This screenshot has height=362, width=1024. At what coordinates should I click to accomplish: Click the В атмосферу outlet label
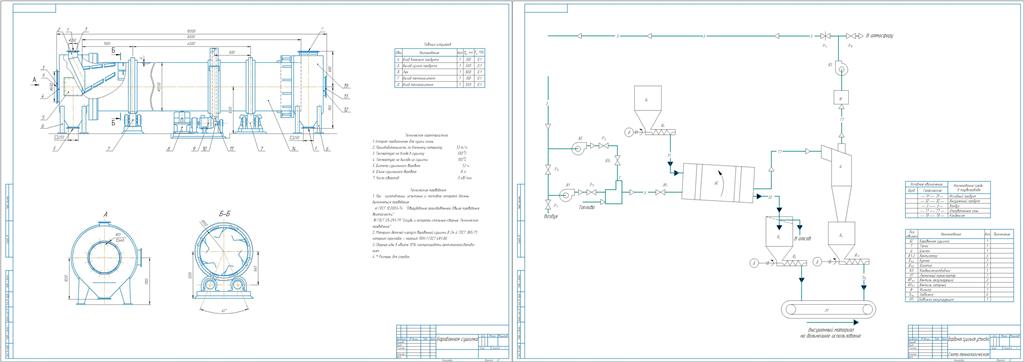pos(879,35)
